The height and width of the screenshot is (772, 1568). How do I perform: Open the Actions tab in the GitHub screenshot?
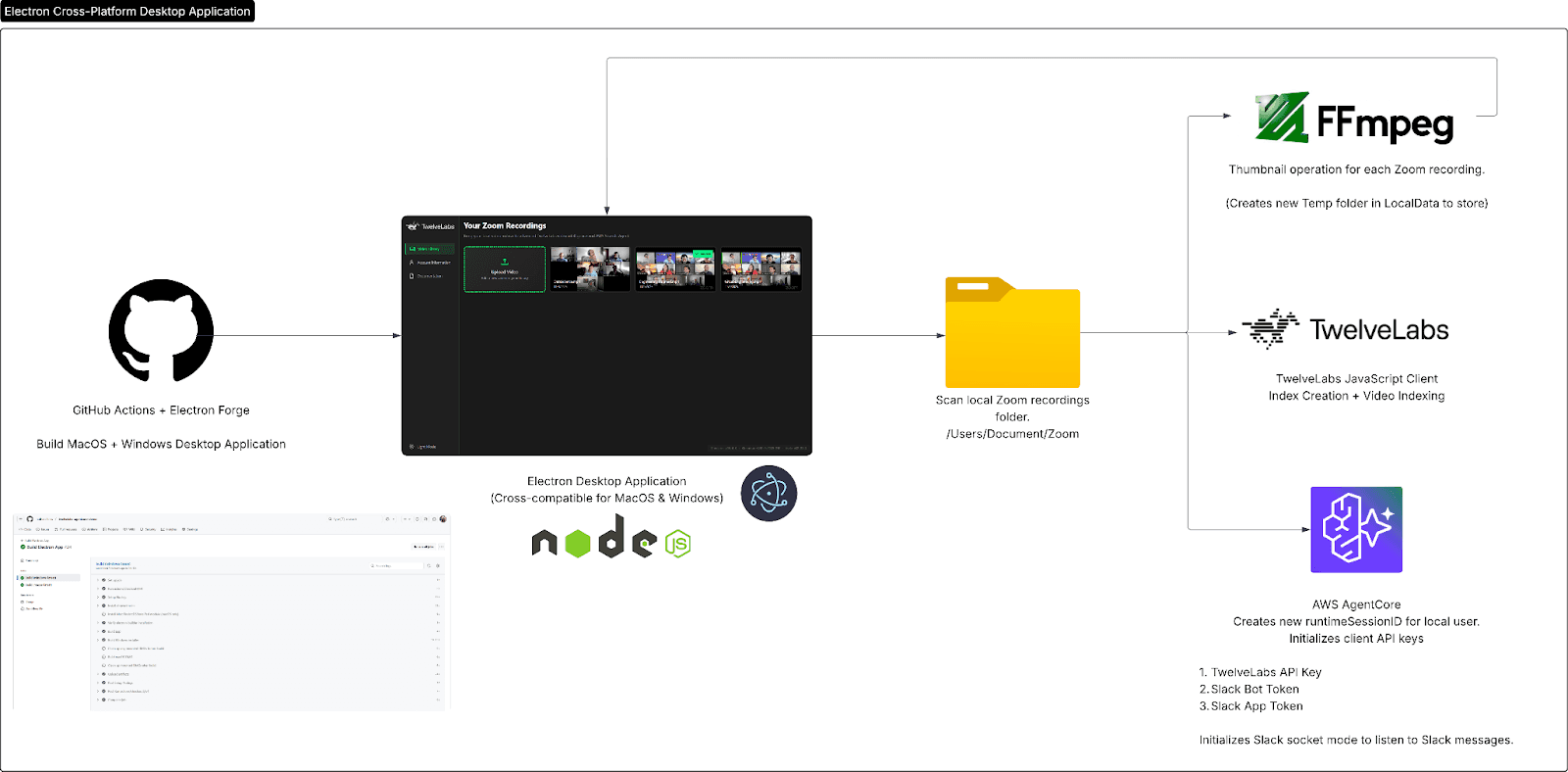[x=89, y=529]
